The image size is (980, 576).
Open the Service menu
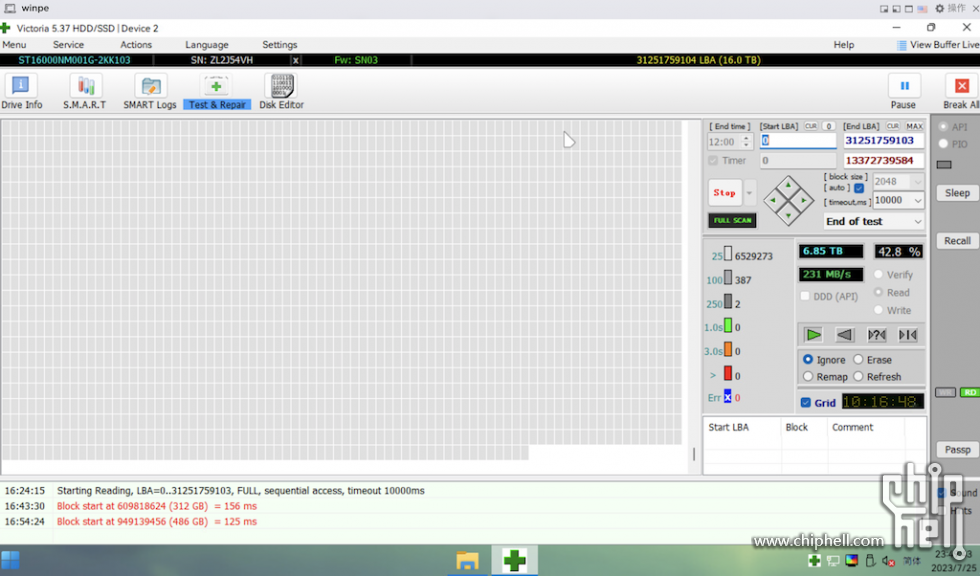(68, 45)
